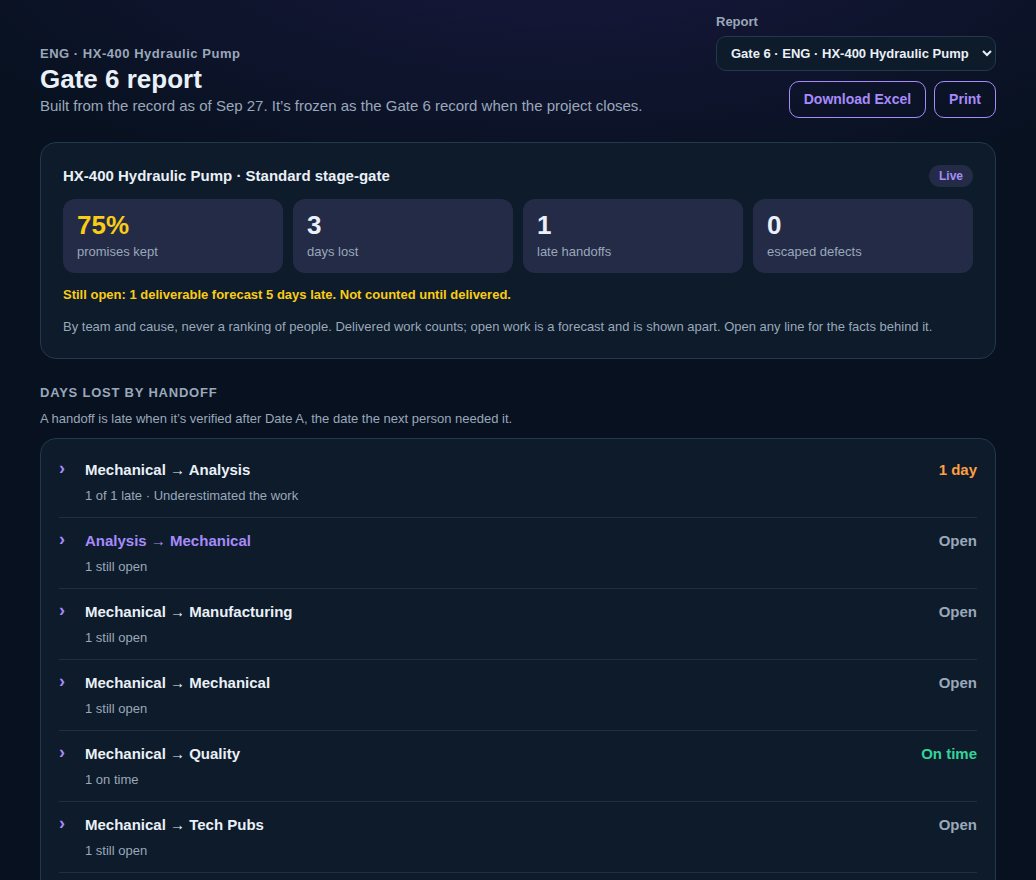Click the Print button
This screenshot has width=1036, height=880.
click(x=965, y=99)
